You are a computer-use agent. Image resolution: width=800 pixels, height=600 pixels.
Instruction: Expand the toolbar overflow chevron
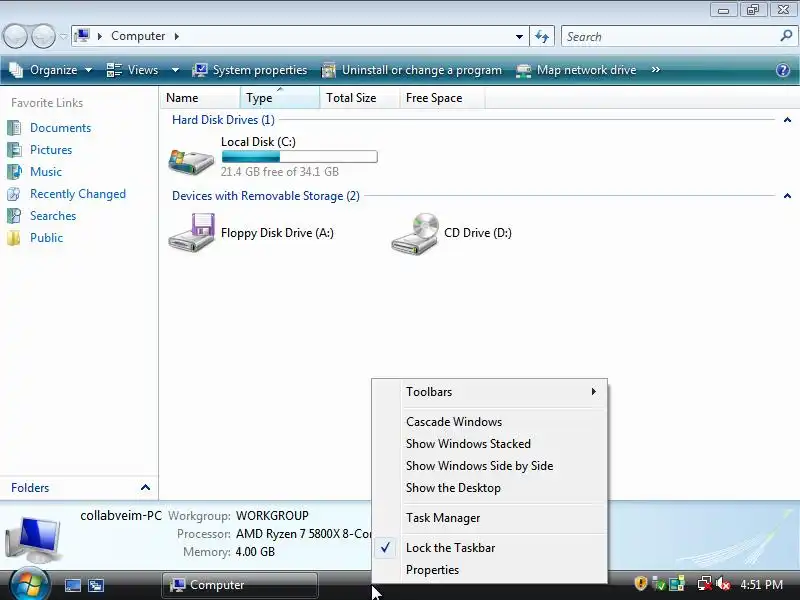656,70
